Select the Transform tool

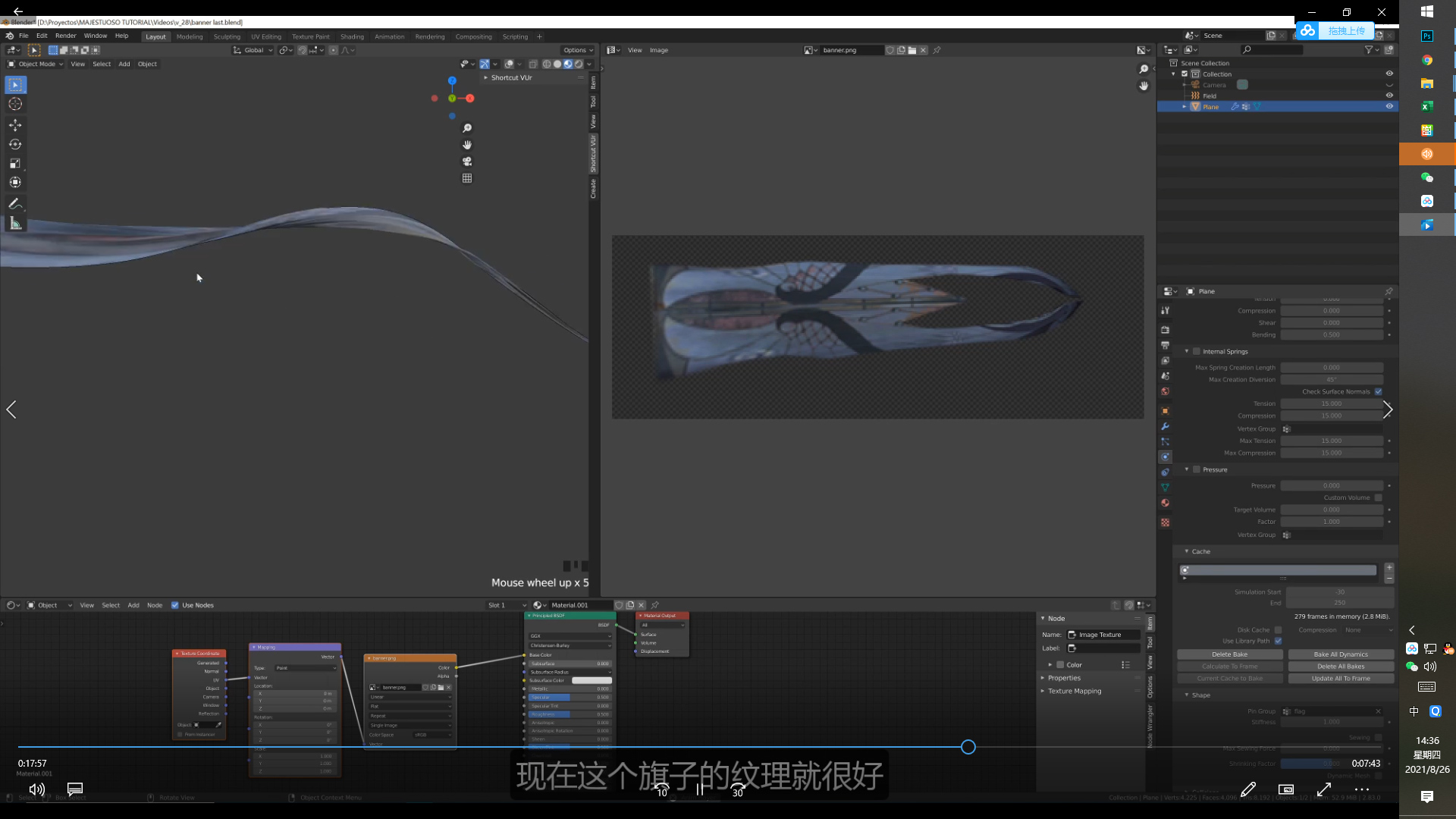(15, 182)
